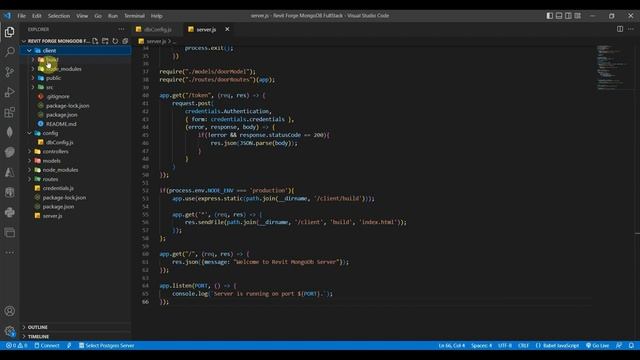Toggle secondary side bar layout icon
Image resolution: width=640 pixels, height=360 pixels.
pyautogui.click(x=568, y=16)
